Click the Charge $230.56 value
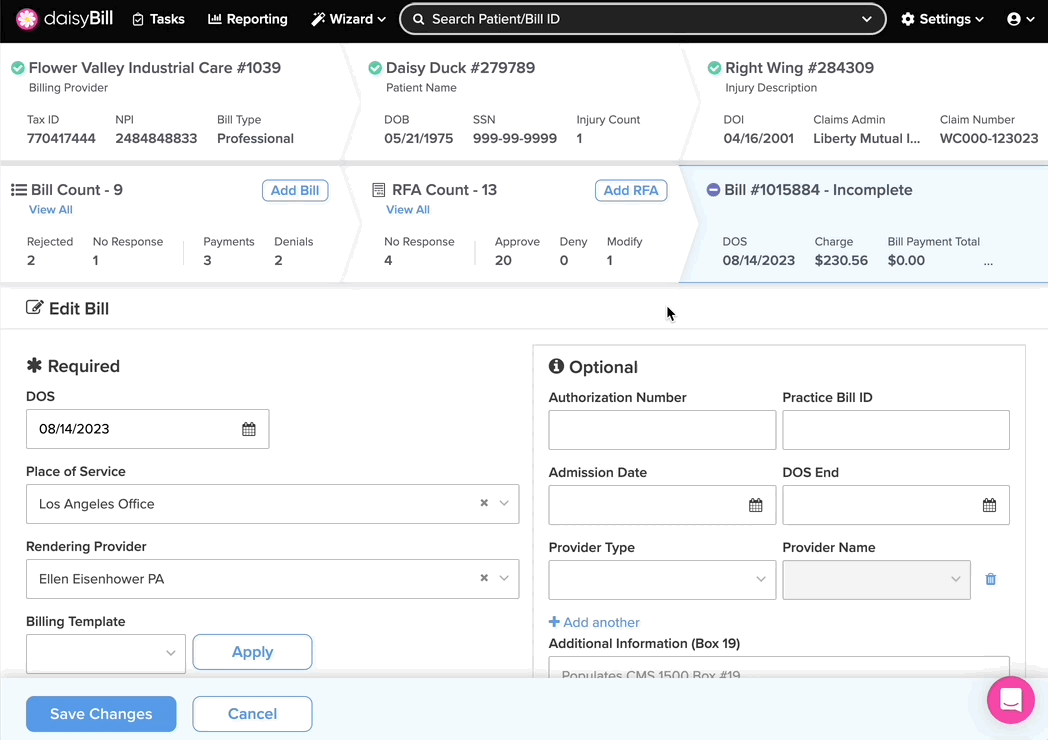 [841, 260]
